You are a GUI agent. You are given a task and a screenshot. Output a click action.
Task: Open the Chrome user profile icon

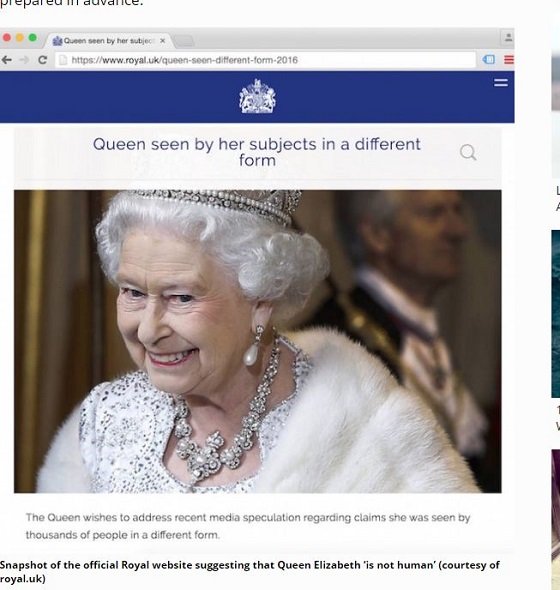(508, 37)
